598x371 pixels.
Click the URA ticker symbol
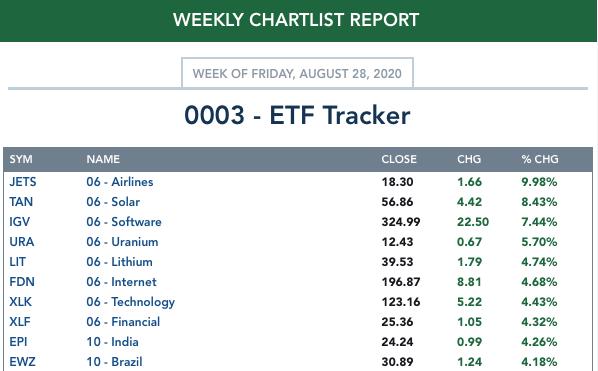(22, 242)
